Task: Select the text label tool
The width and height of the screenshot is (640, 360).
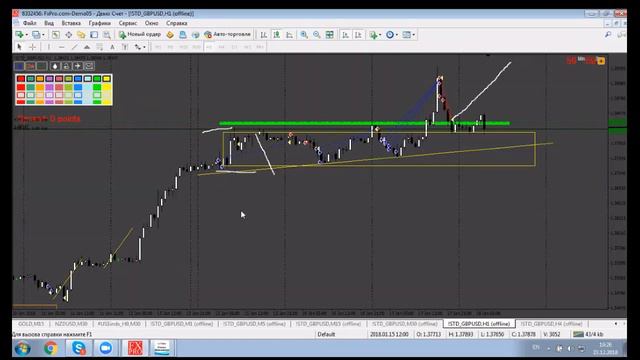Action: [125, 47]
